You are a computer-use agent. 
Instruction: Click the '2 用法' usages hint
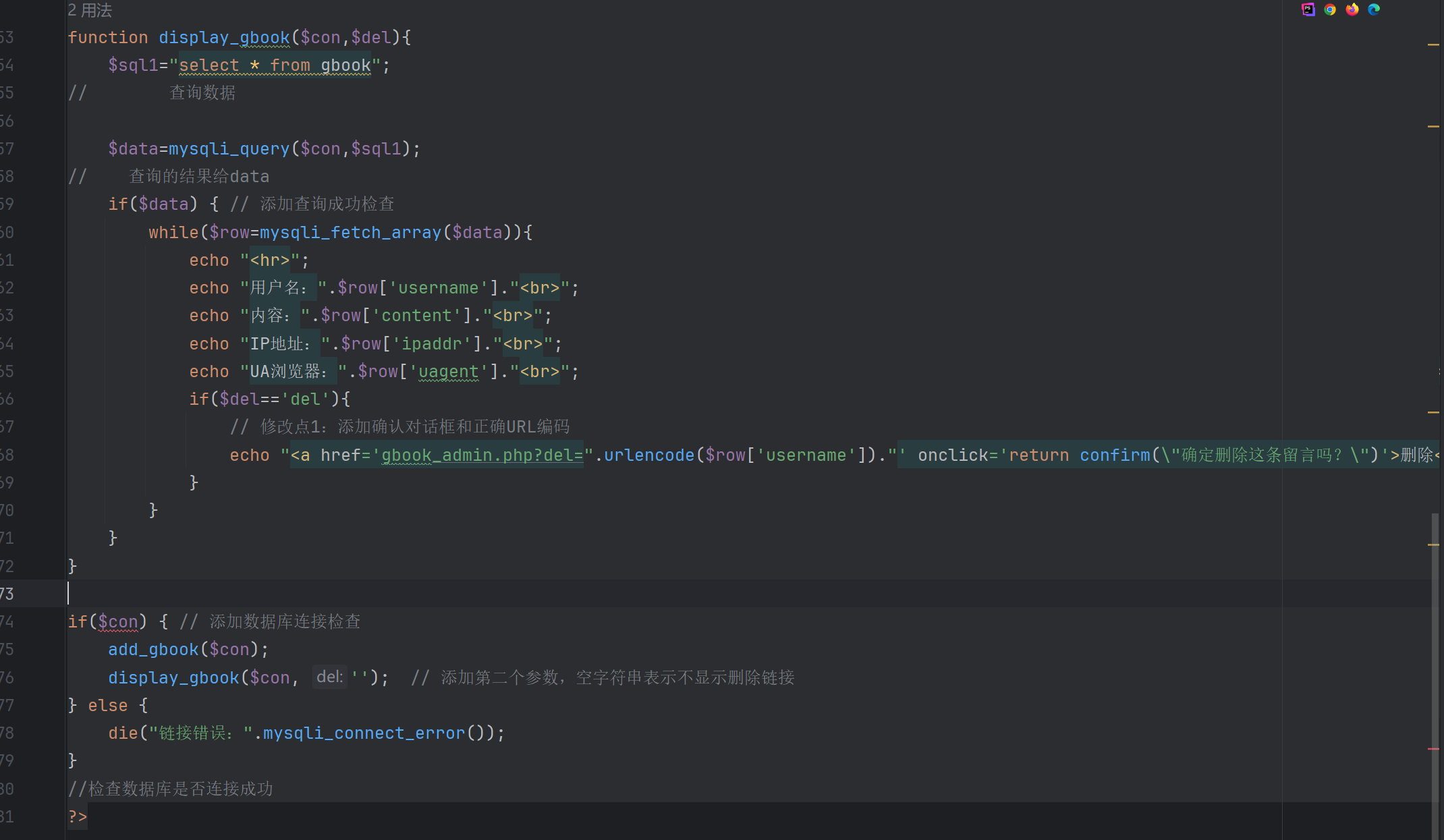tap(90, 10)
